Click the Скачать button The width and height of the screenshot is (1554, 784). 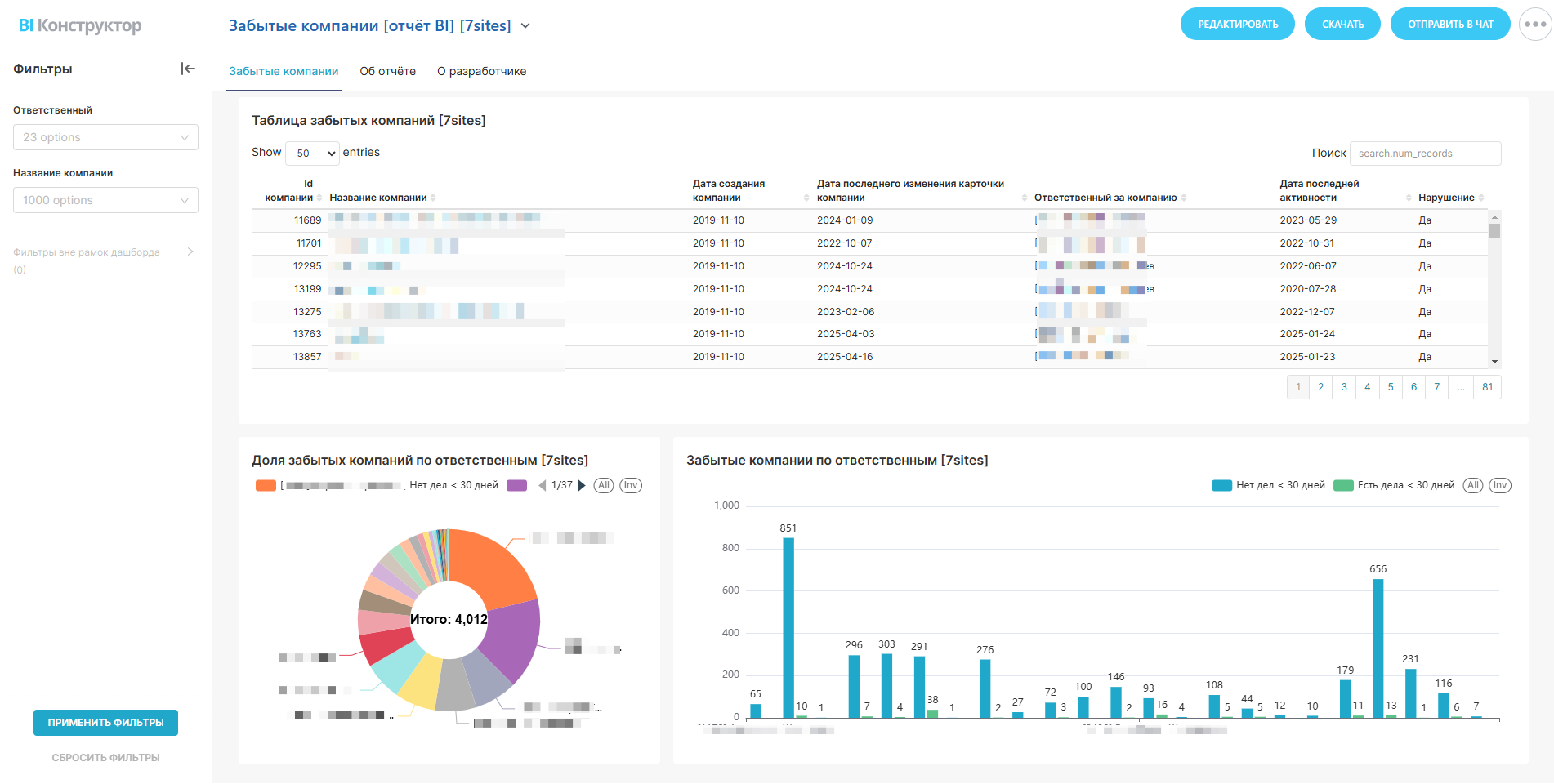point(1342,24)
